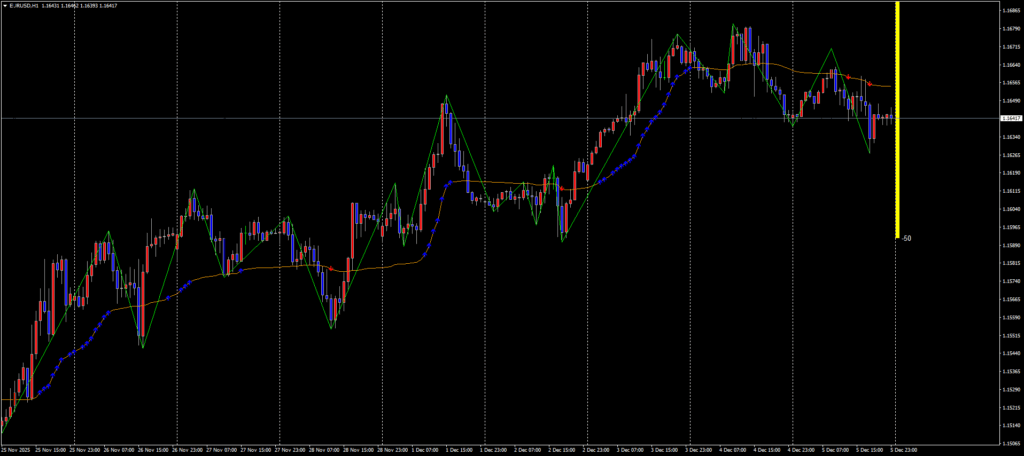
Task: Click the 1.15065 price axis label
Action: pos(1009,443)
